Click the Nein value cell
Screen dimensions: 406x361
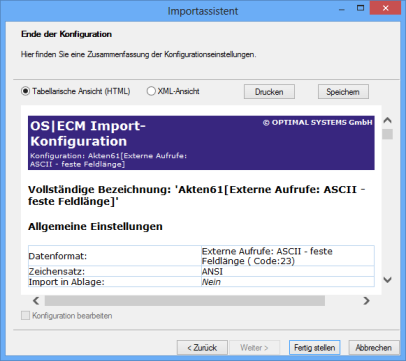(288, 282)
